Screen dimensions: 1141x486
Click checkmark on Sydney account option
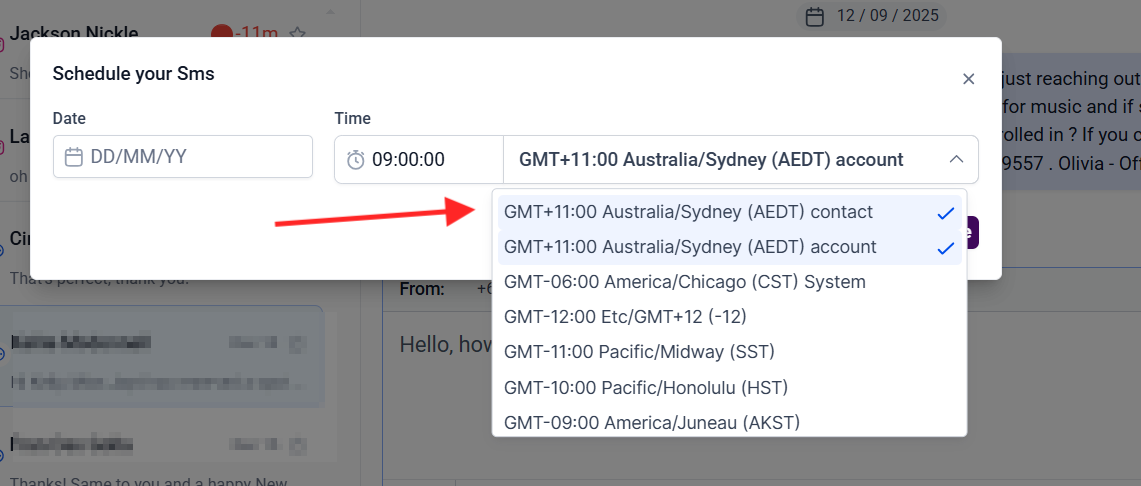coord(945,248)
